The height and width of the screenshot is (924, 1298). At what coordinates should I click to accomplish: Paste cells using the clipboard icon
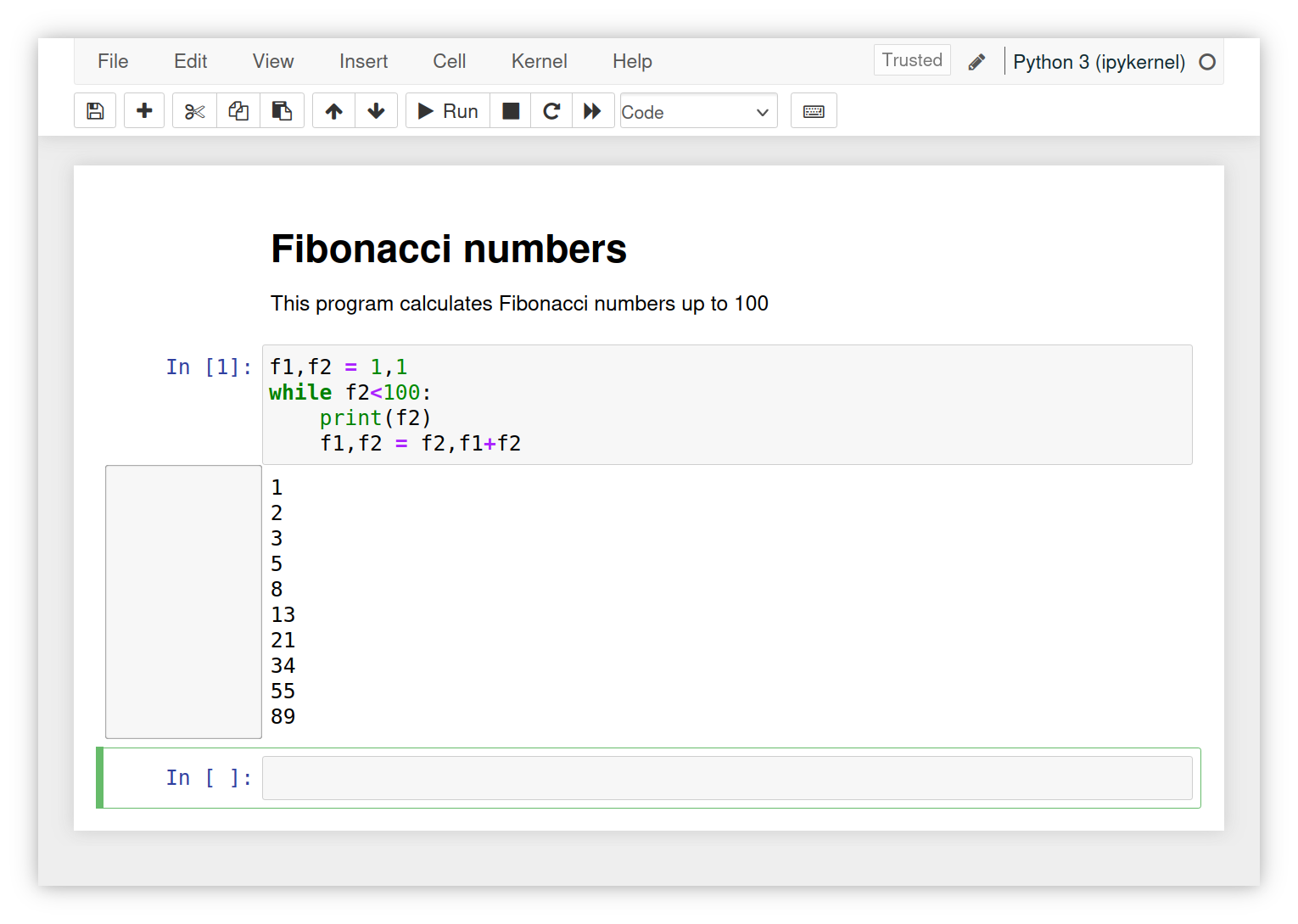282,111
